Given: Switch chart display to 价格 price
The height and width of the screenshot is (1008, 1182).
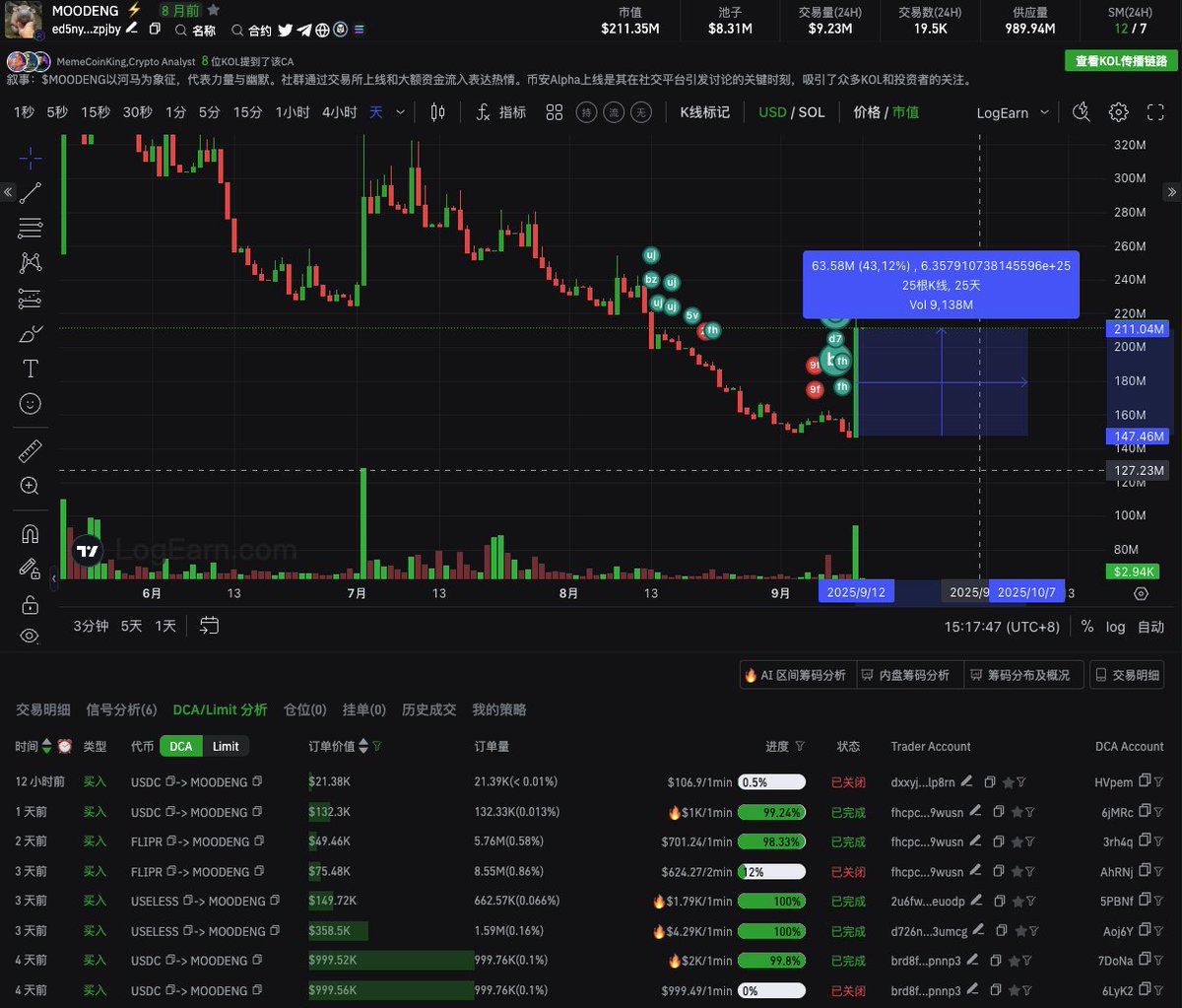Looking at the screenshot, I should click(x=867, y=112).
